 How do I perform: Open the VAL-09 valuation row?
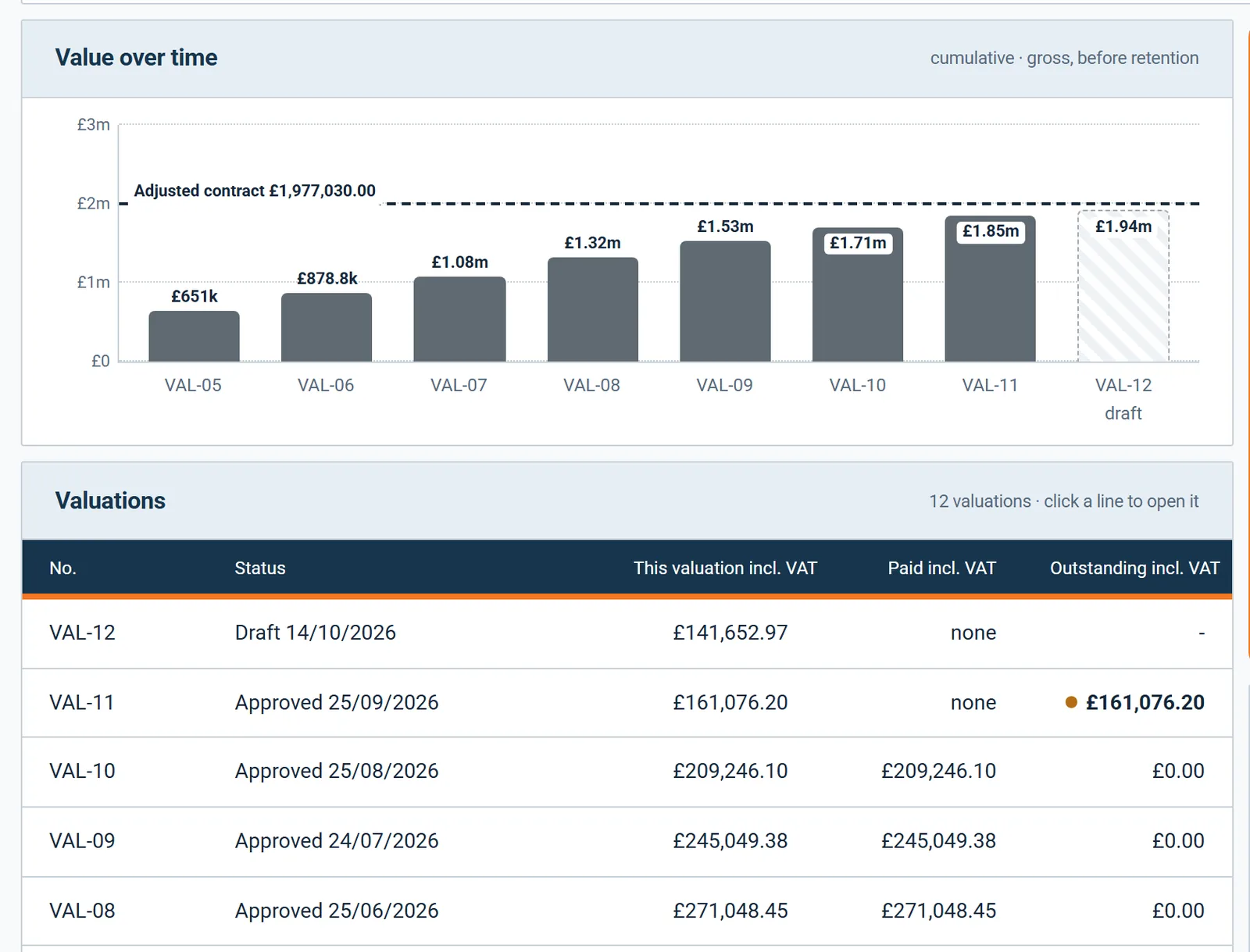coord(627,841)
